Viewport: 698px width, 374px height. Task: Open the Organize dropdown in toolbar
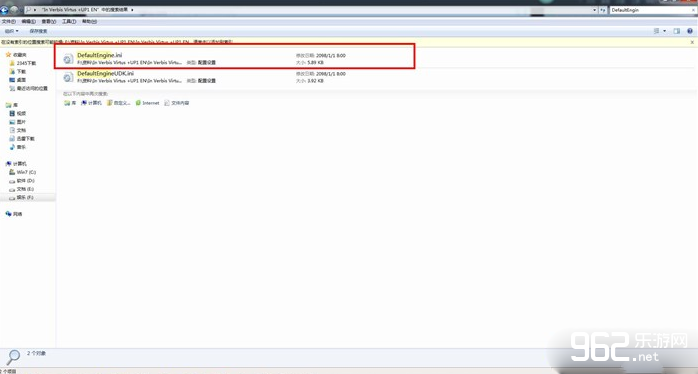click(11, 31)
